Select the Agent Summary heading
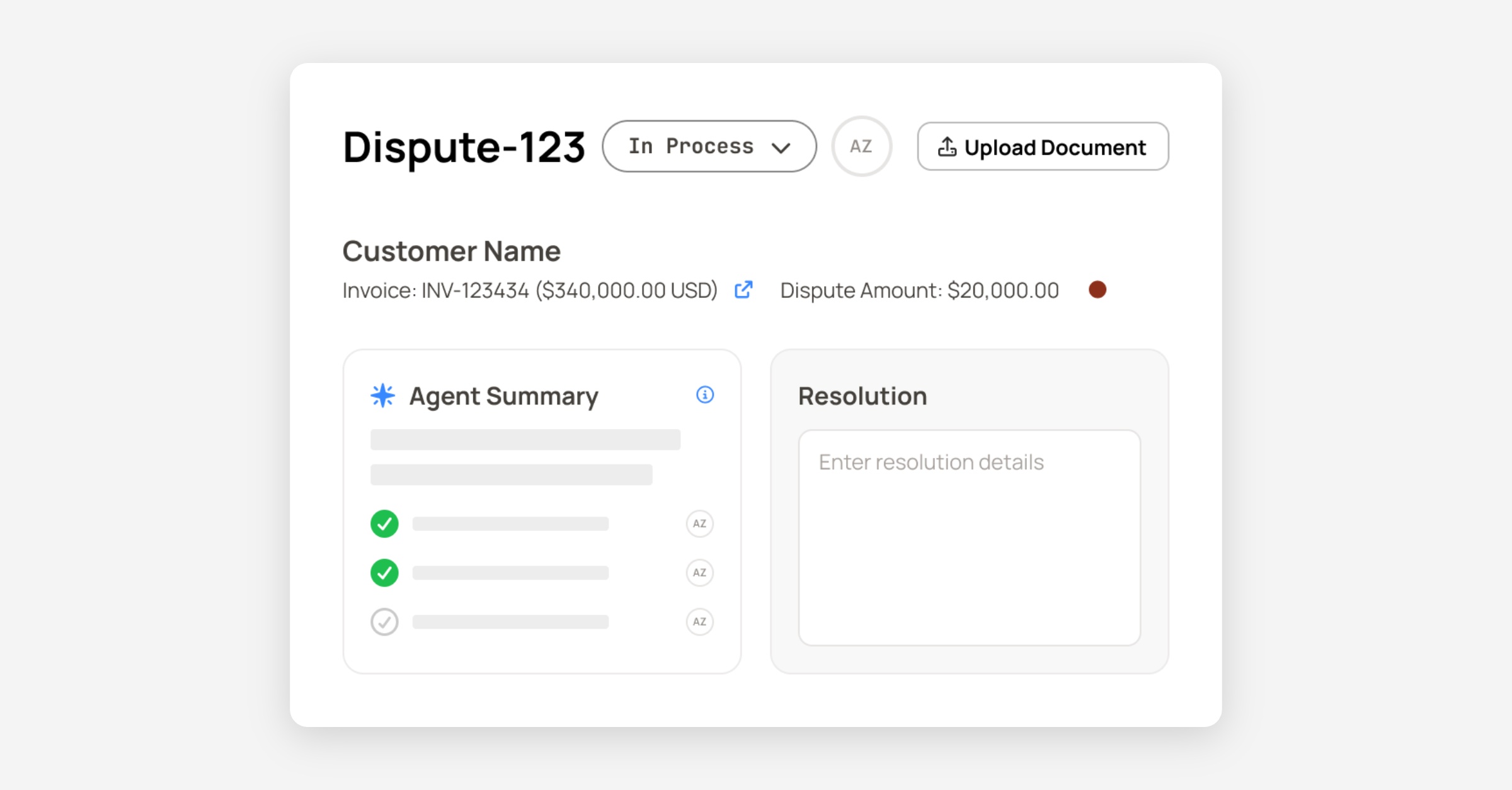The image size is (1512, 790). (x=503, y=396)
